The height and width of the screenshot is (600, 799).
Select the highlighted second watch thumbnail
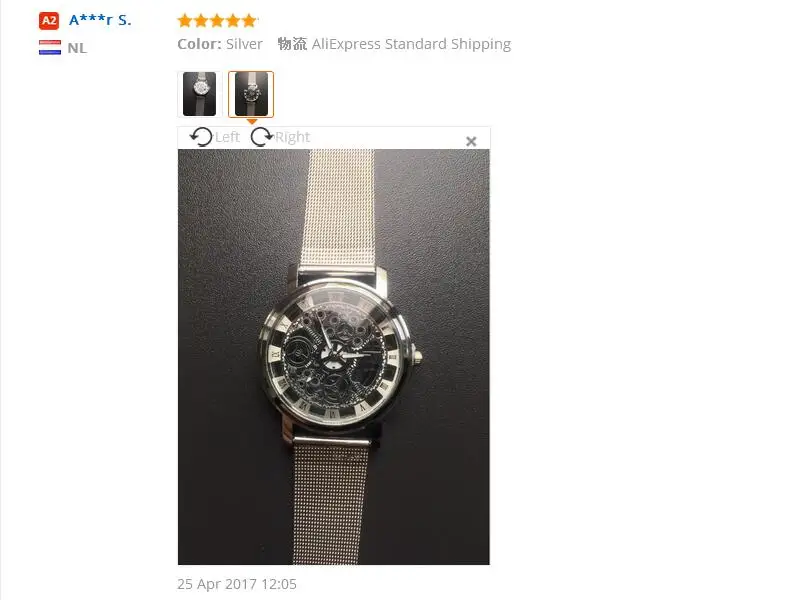tap(251, 94)
